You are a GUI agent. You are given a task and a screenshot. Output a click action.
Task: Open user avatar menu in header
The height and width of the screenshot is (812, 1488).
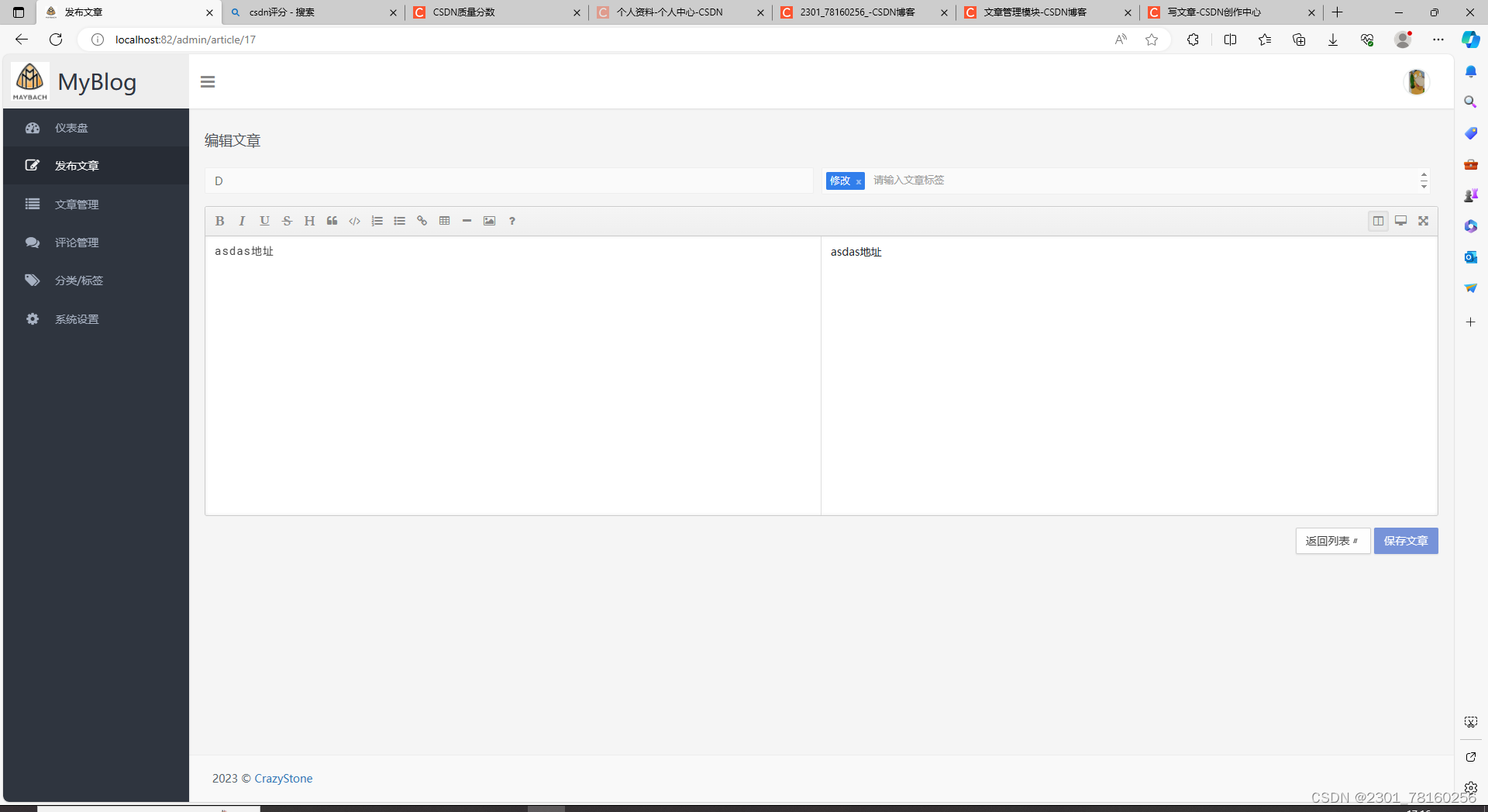coord(1417,81)
